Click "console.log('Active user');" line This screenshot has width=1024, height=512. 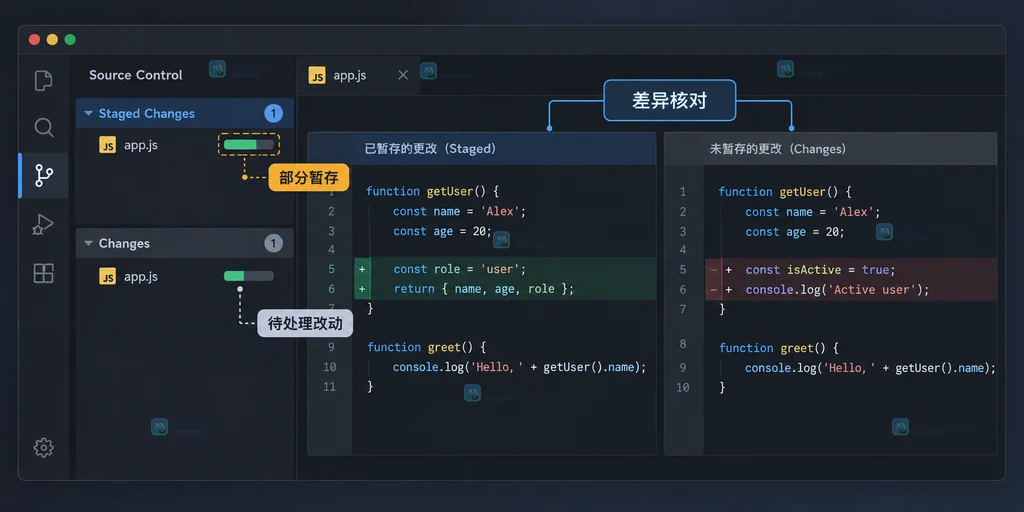click(x=837, y=290)
